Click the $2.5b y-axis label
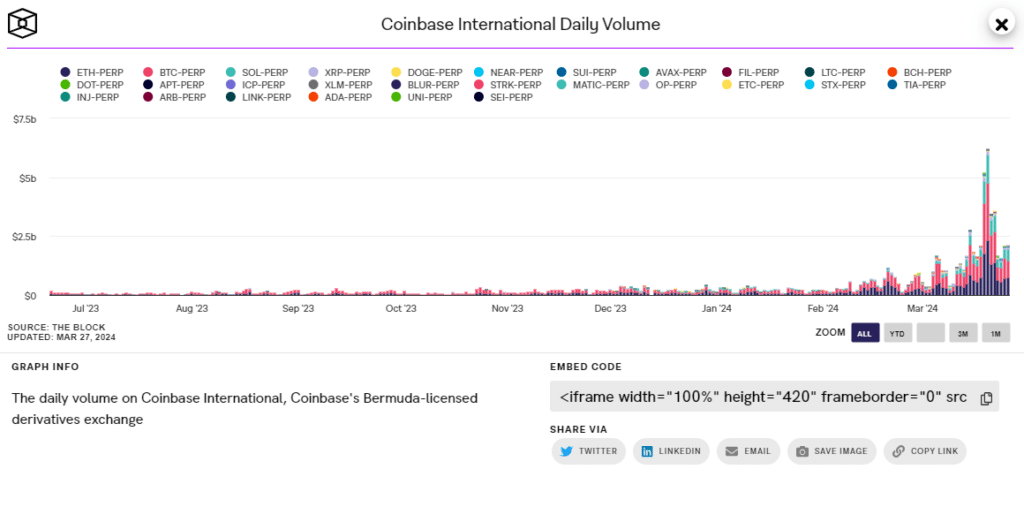The image size is (1024, 507). coord(24,237)
